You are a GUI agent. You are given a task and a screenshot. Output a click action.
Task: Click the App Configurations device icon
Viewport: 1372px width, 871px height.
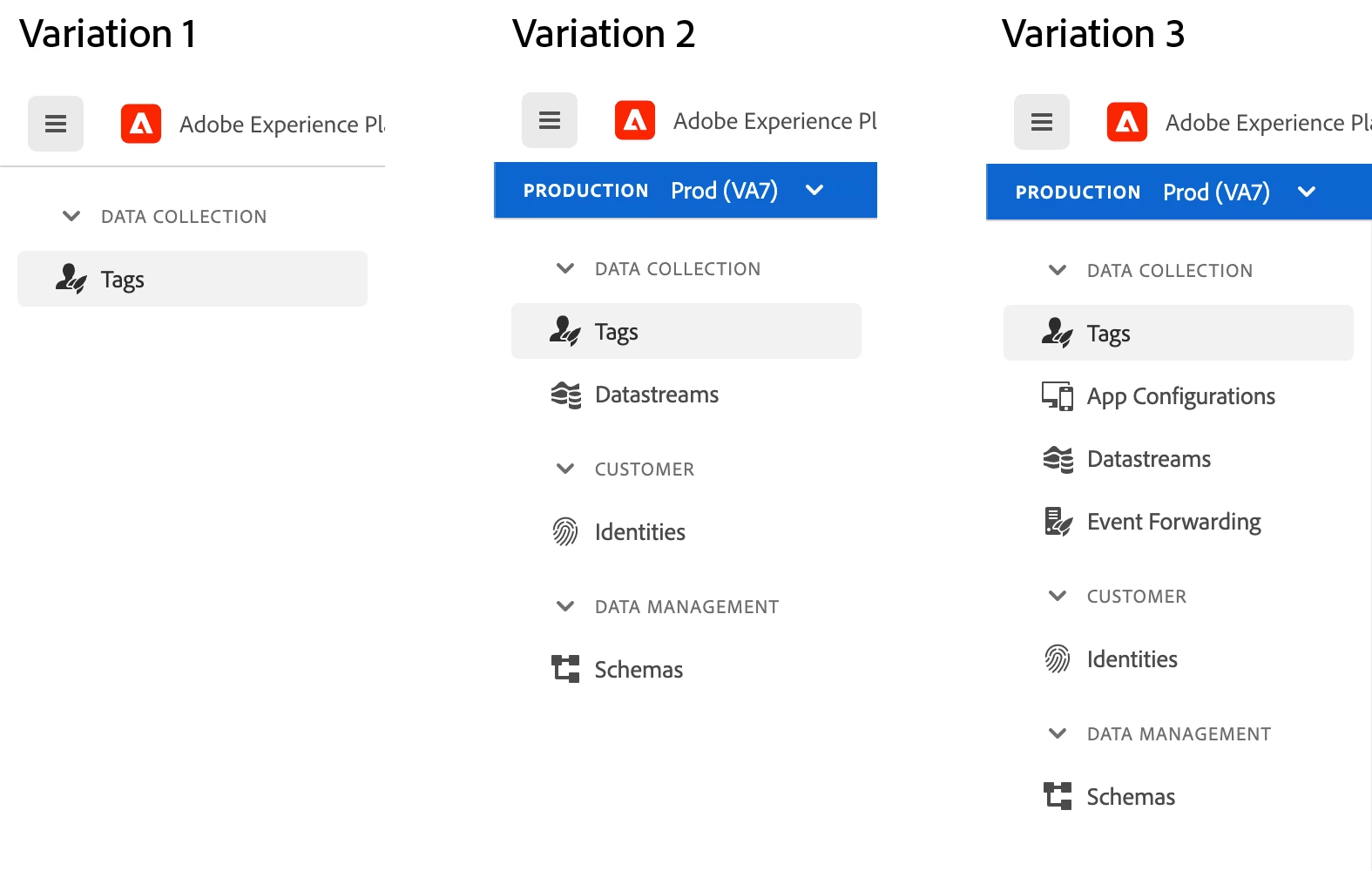coord(1058,396)
